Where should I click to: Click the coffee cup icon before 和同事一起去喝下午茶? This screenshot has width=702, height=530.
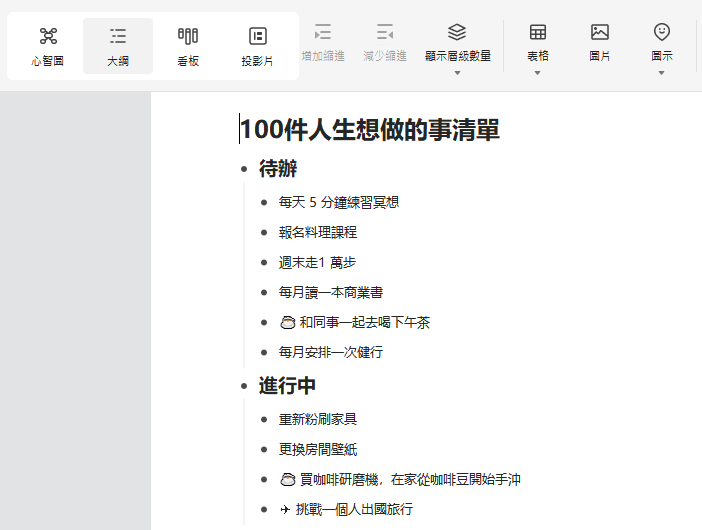click(x=287, y=322)
